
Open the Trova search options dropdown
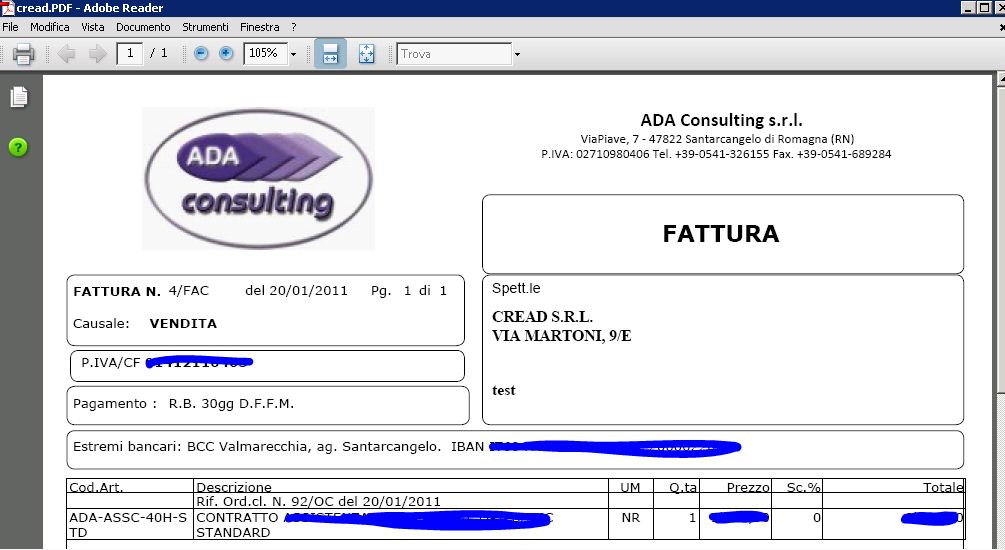pos(517,54)
